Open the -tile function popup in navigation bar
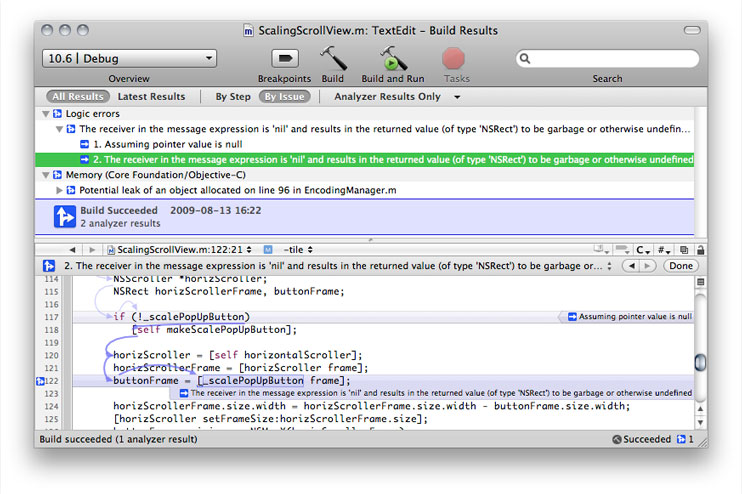Screen dimensions: 742x494 point(295,248)
